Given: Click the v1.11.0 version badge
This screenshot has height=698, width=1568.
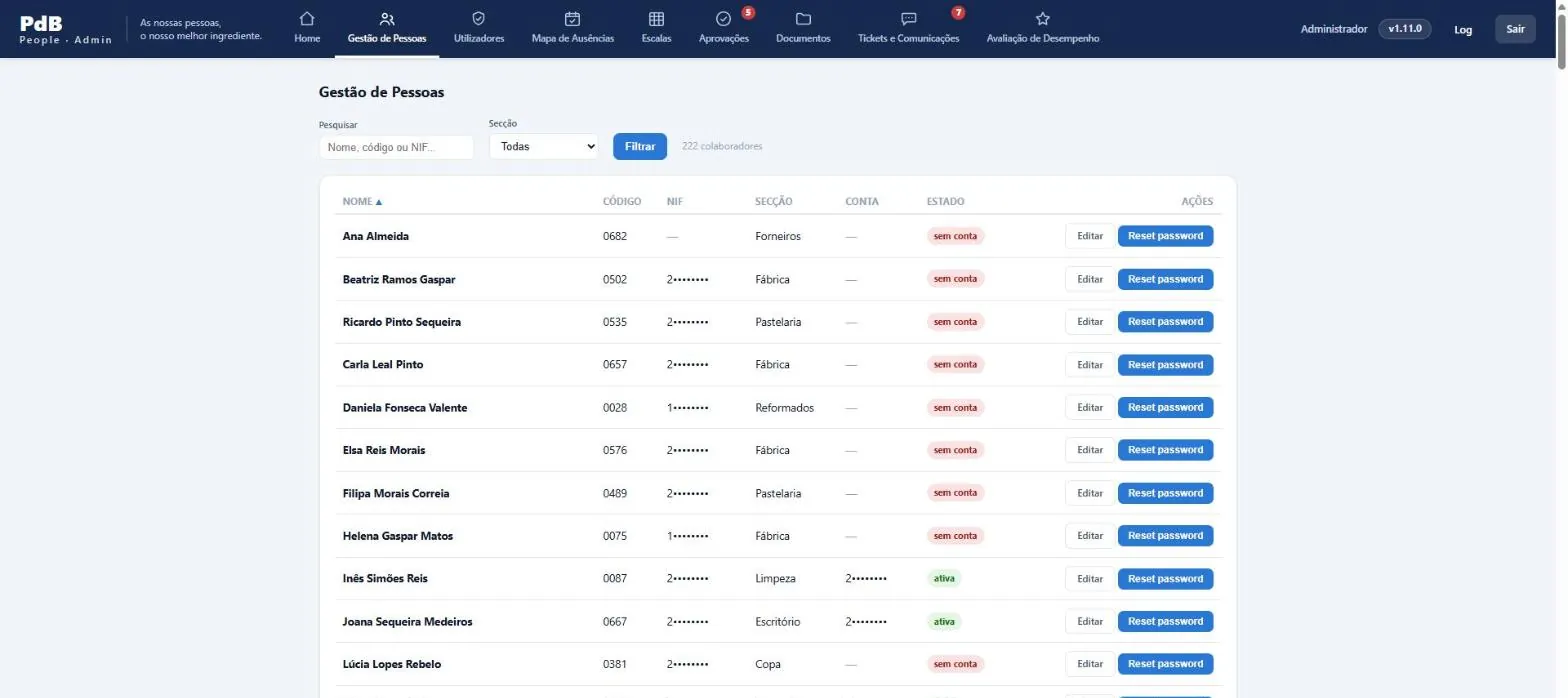Looking at the screenshot, I should coord(1404,29).
